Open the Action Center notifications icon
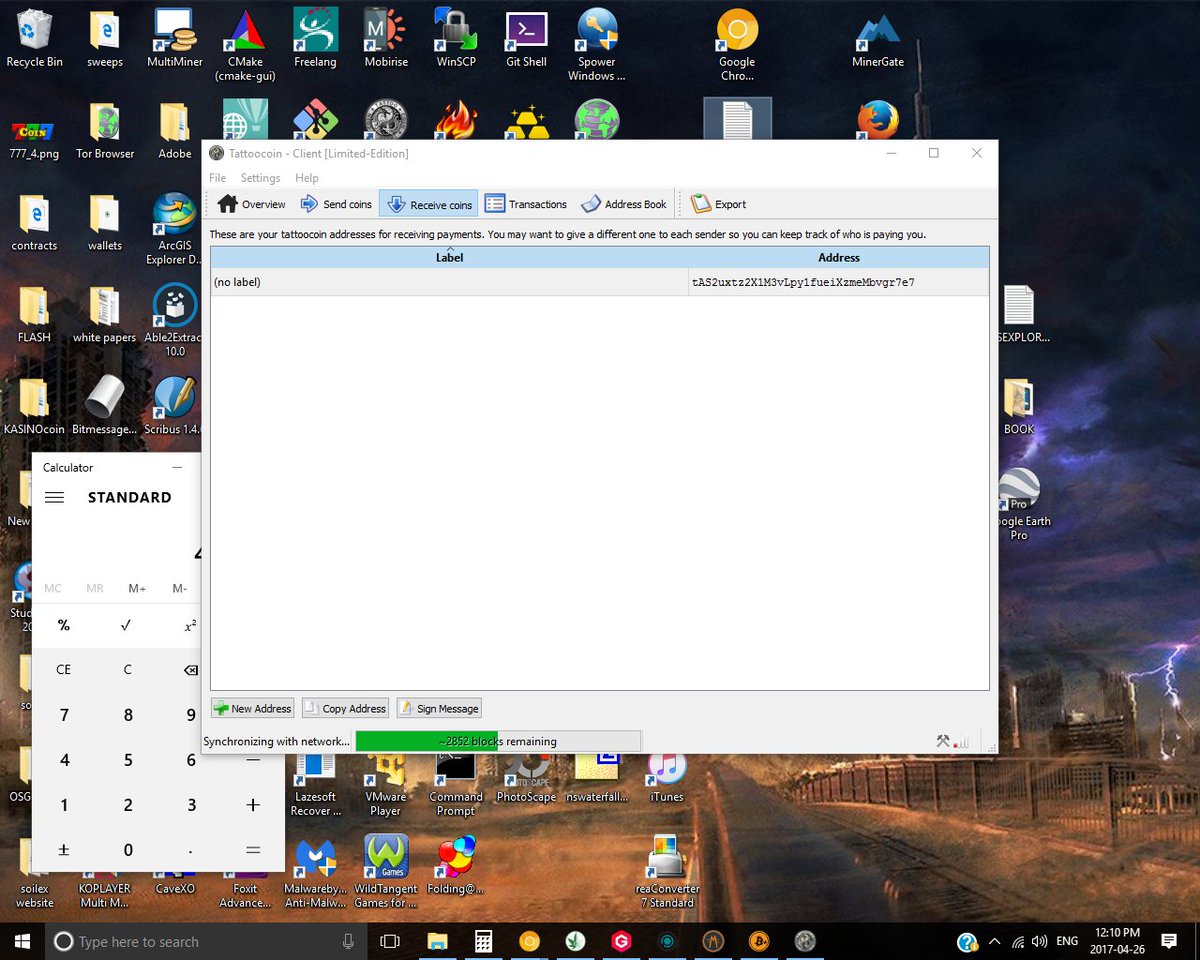The image size is (1200, 960). pyautogui.click(x=1169, y=941)
